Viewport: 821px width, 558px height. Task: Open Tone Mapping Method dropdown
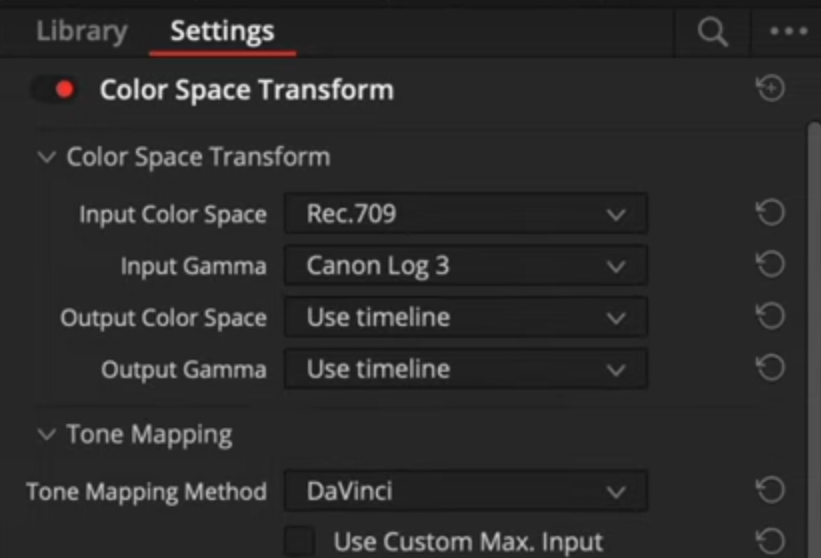point(465,491)
